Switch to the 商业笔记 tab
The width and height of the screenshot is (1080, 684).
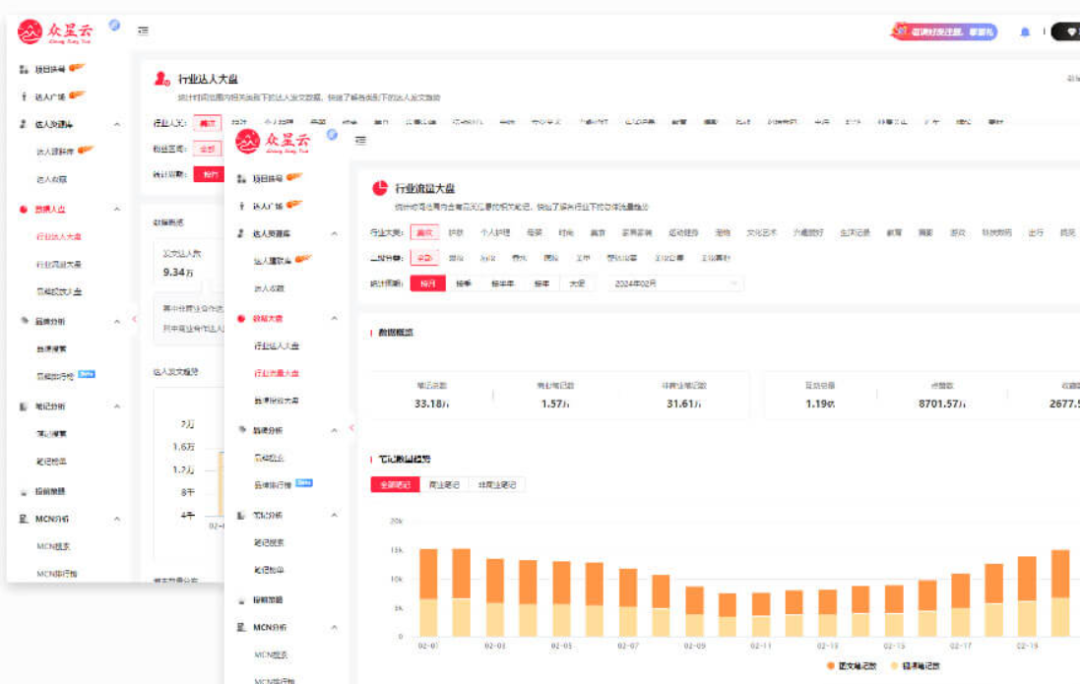click(x=444, y=485)
